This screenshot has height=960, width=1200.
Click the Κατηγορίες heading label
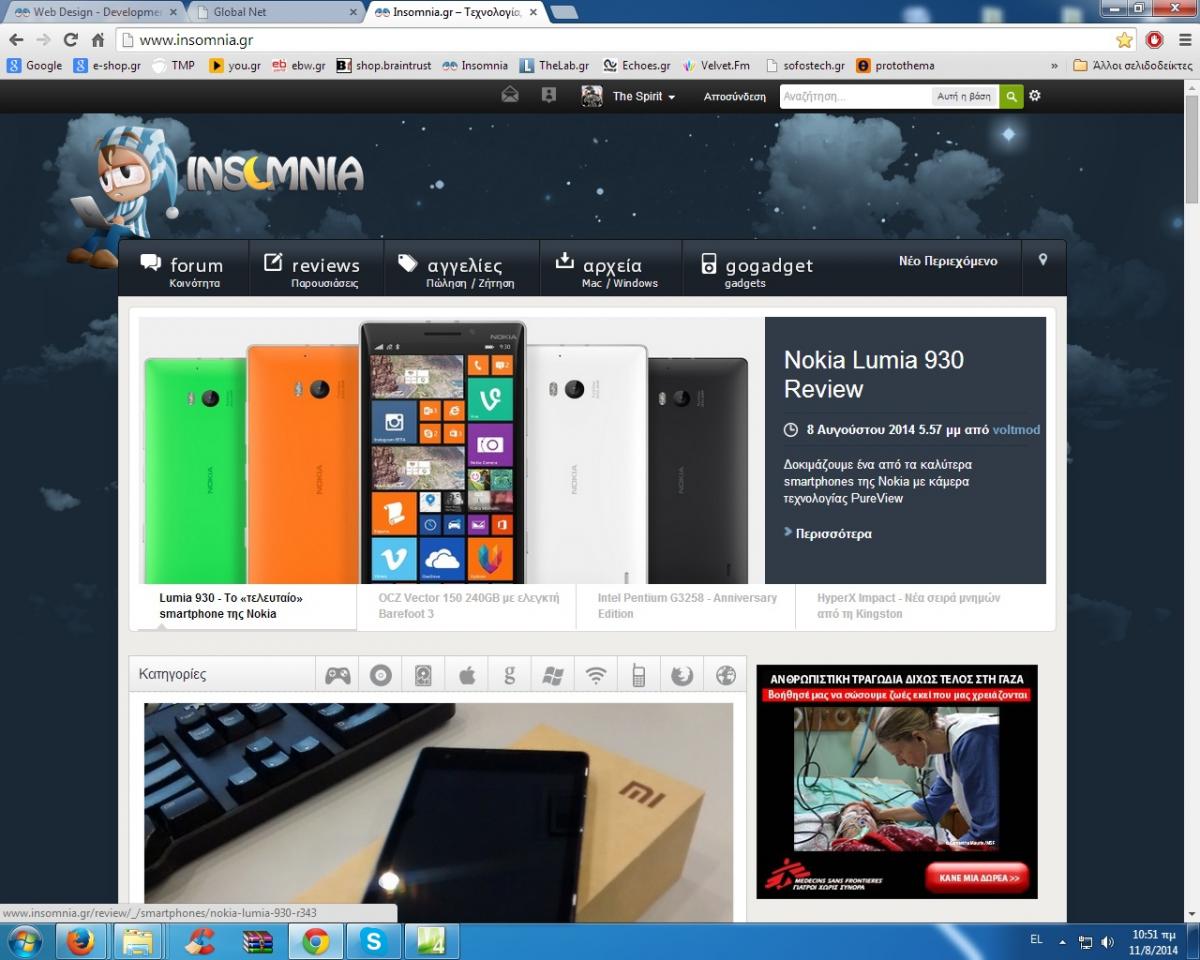pos(173,674)
